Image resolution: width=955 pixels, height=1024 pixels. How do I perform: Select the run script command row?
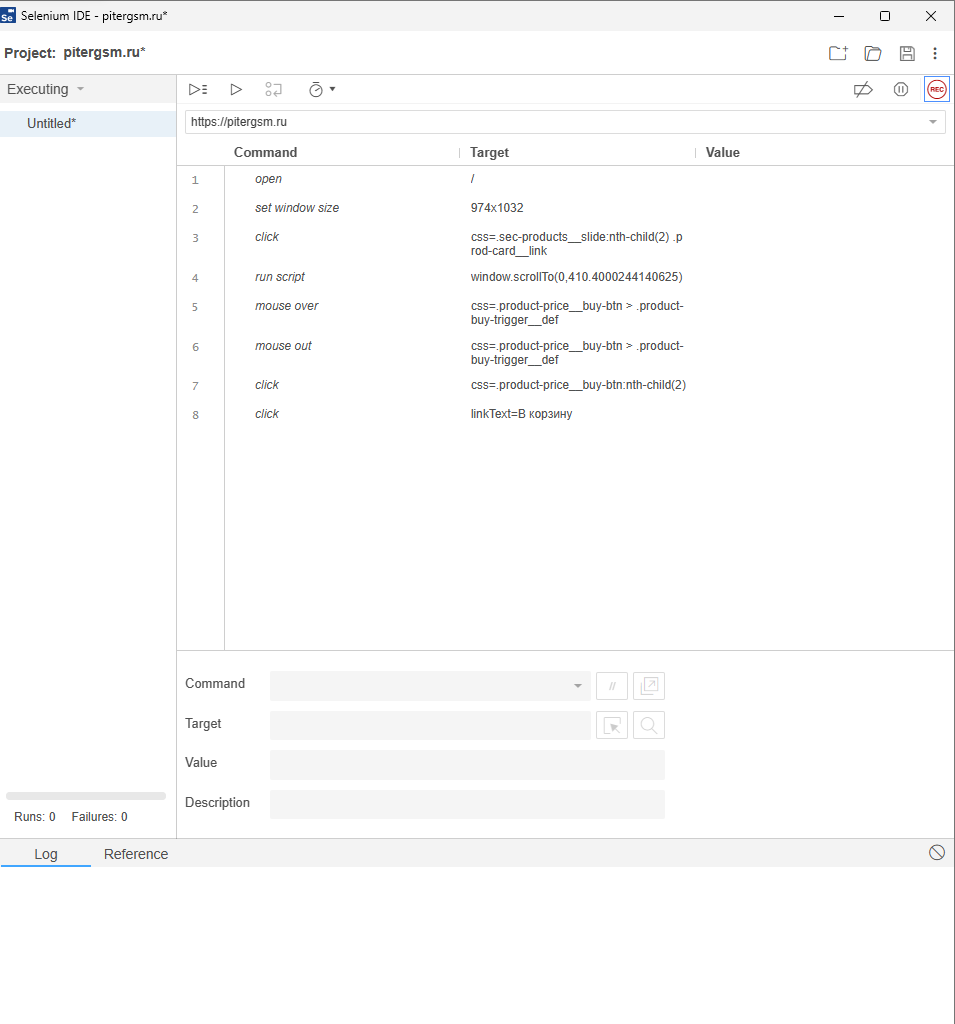coord(565,277)
